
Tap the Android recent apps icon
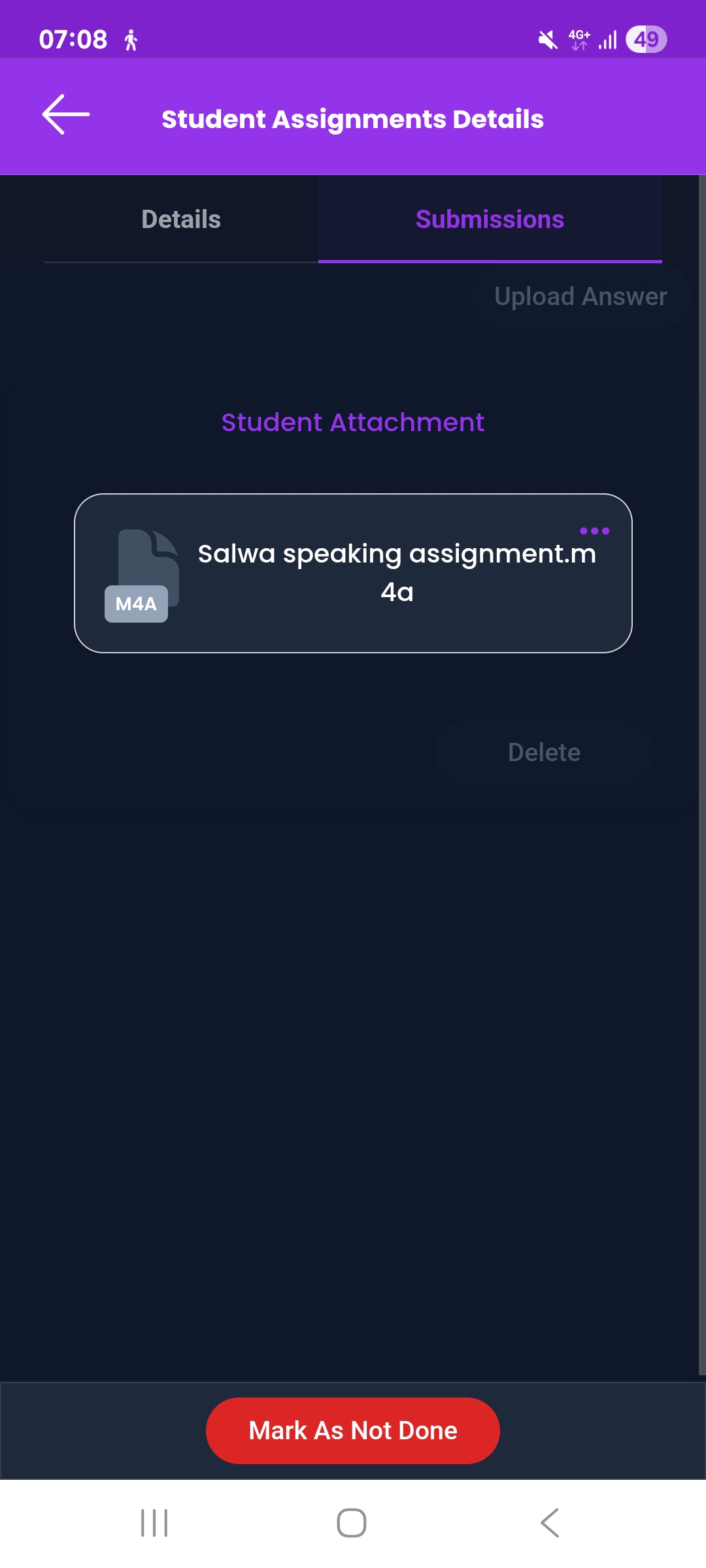154,1523
